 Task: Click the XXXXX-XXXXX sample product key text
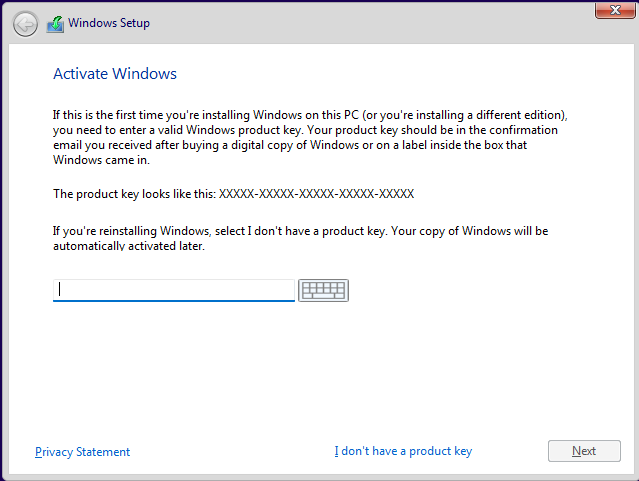click(x=316, y=194)
